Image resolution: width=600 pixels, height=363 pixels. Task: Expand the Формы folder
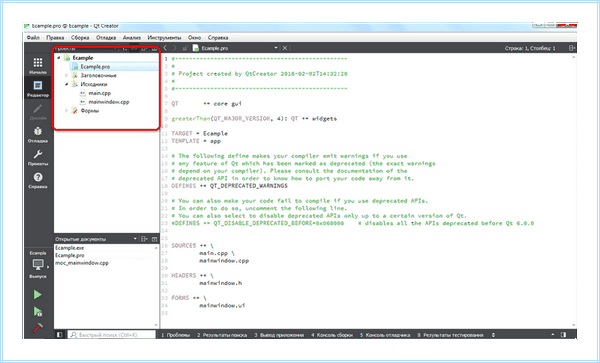(67, 111)
